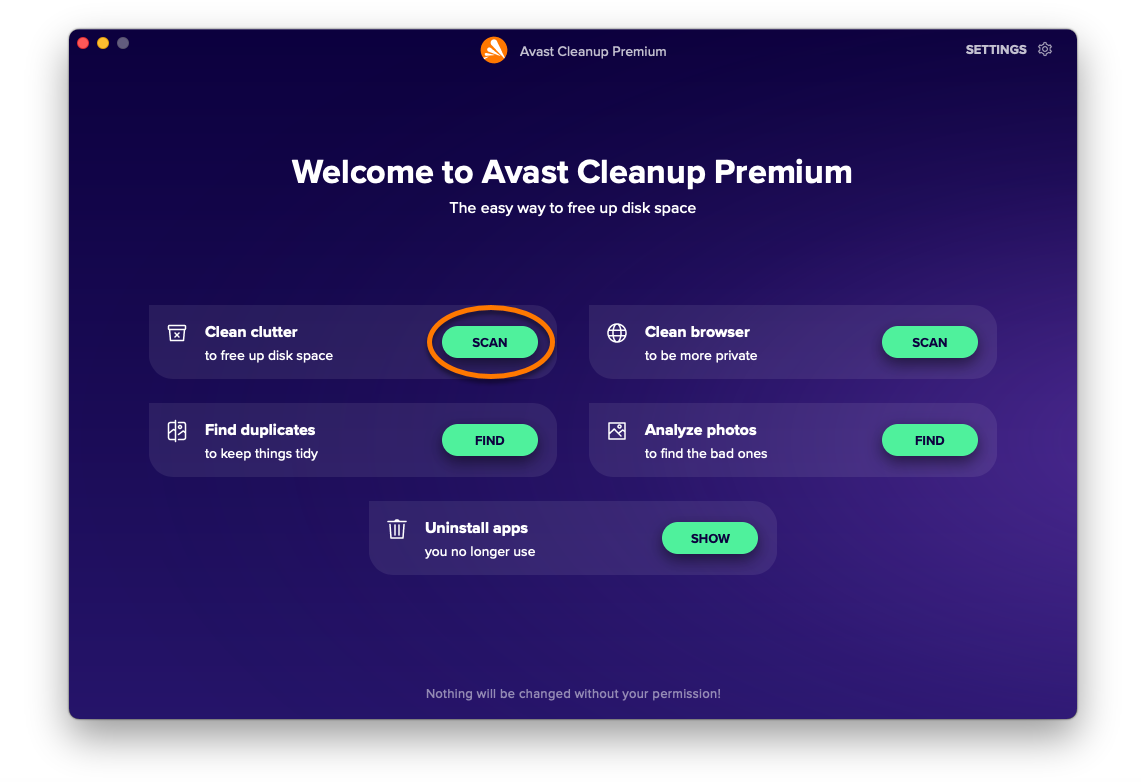Open the SETTINGS text link

point(995,49)
